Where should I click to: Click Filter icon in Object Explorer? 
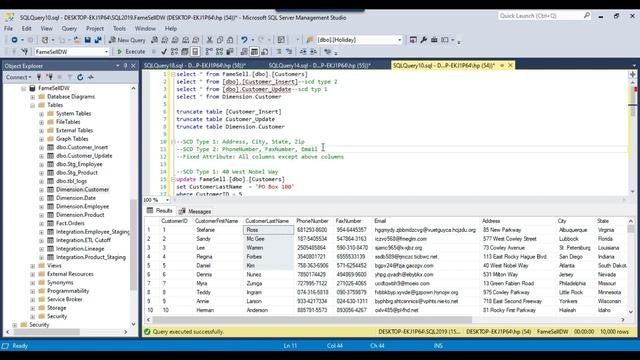click(70, 77)
